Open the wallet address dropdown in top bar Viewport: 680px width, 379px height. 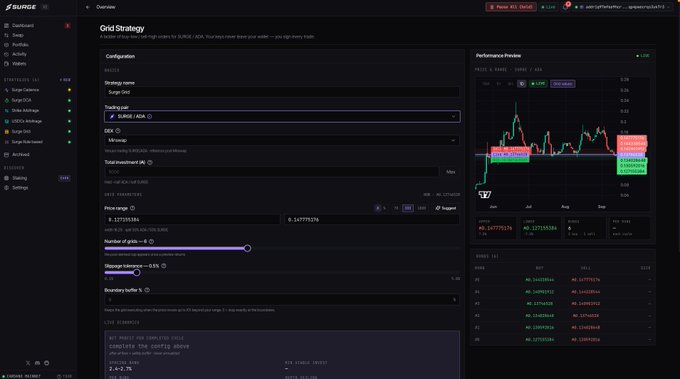(x=622, y=7)
